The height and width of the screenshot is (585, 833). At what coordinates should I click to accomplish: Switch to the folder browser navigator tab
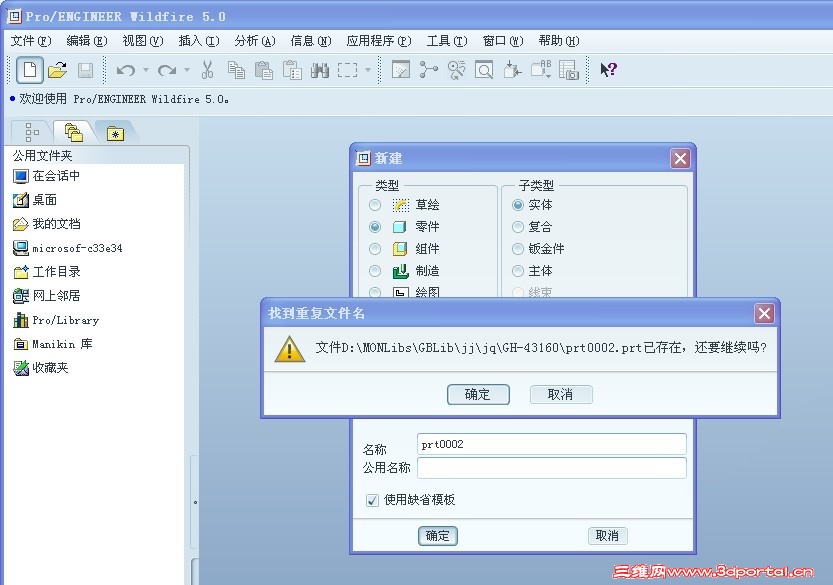[x=73, y=132]
